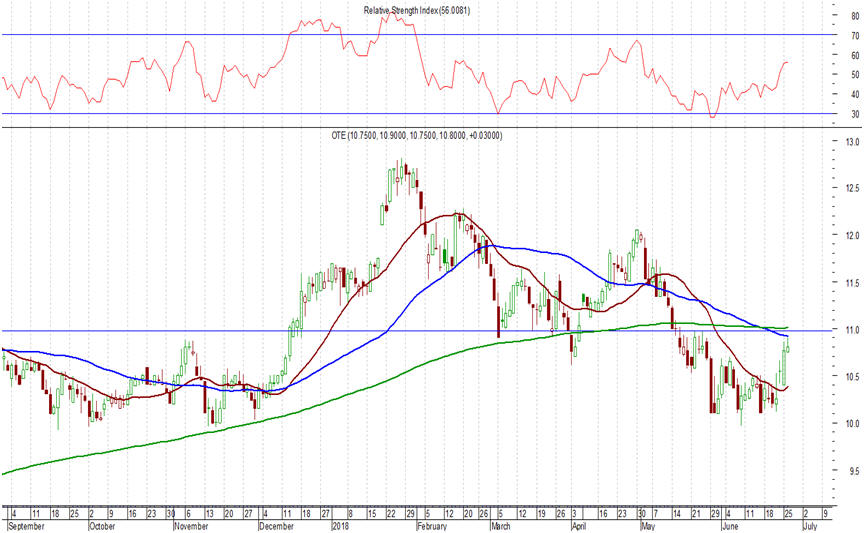Click date label 3 above April
The width and height of the screenshot is (864, 533).
(x=574, y=514)
